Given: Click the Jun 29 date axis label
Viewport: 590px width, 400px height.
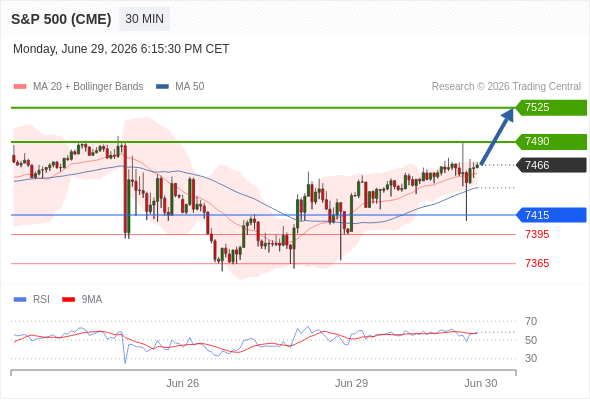Looking at the screenshot, I should coord(351,383).
